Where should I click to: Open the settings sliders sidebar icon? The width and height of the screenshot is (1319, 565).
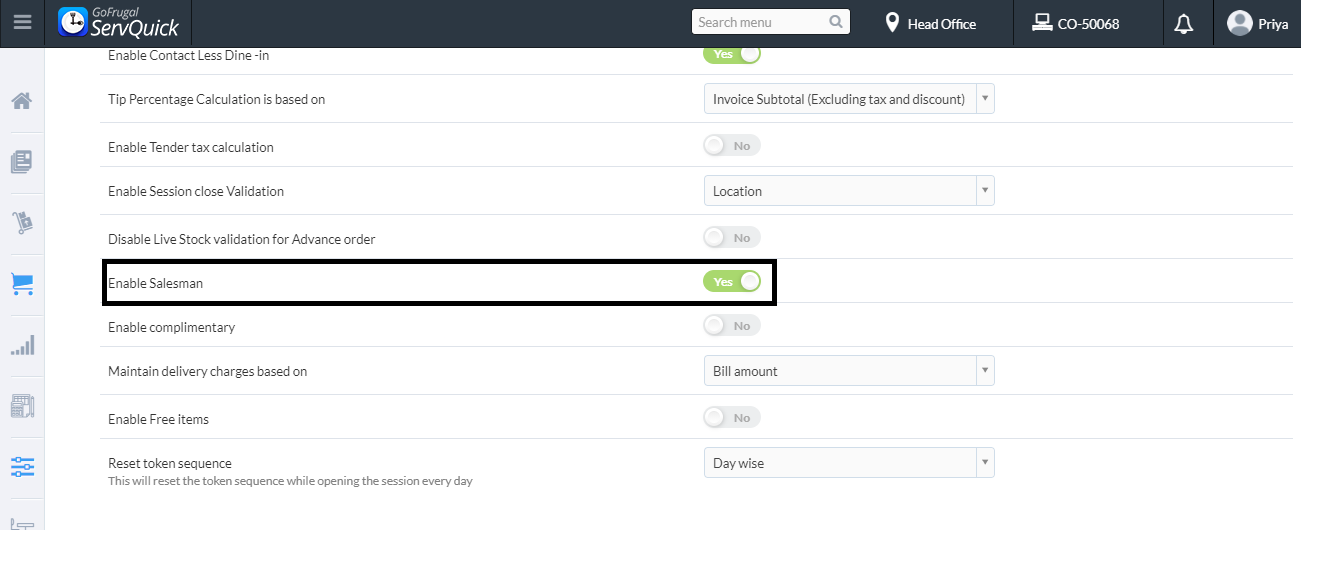click(22, 466)
